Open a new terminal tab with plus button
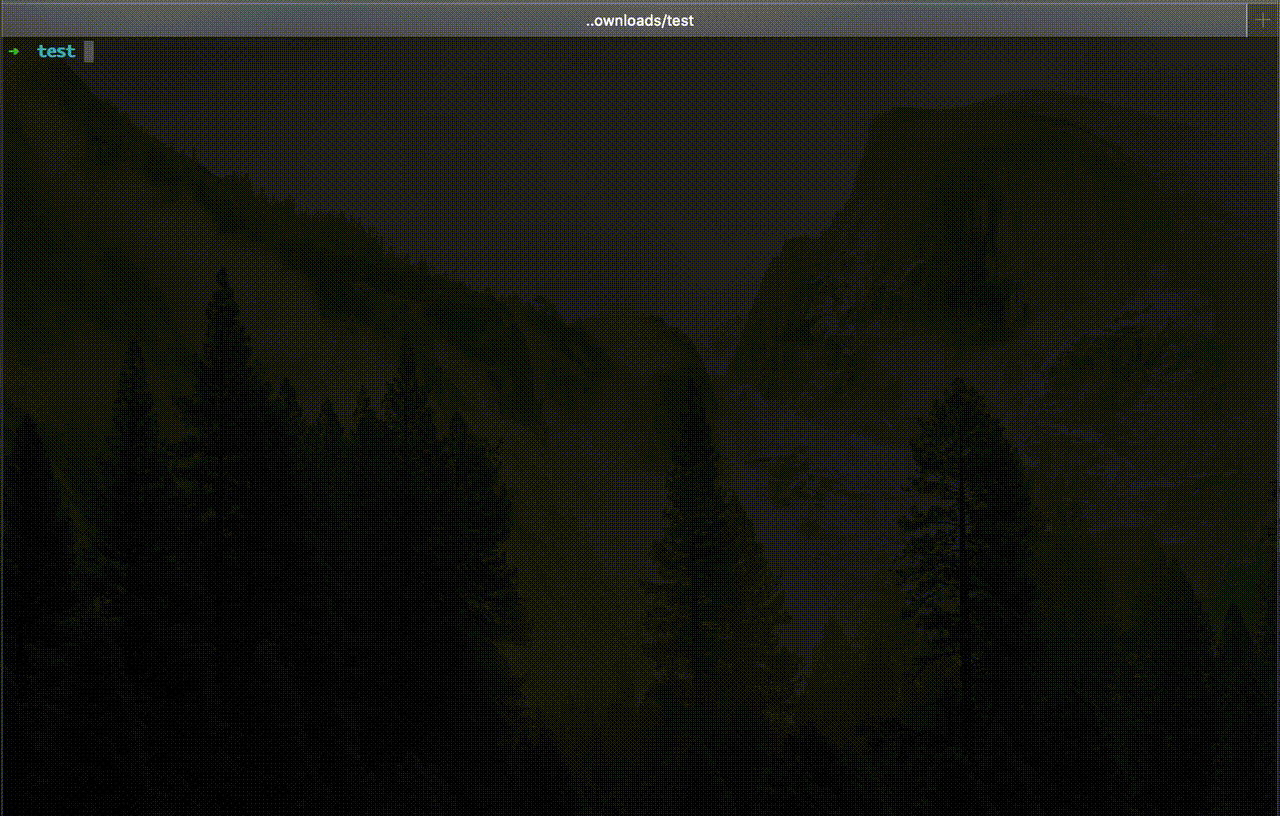Image resolution: width=1280 pixels, height=816 pixels. click(x=1264, y=20)
